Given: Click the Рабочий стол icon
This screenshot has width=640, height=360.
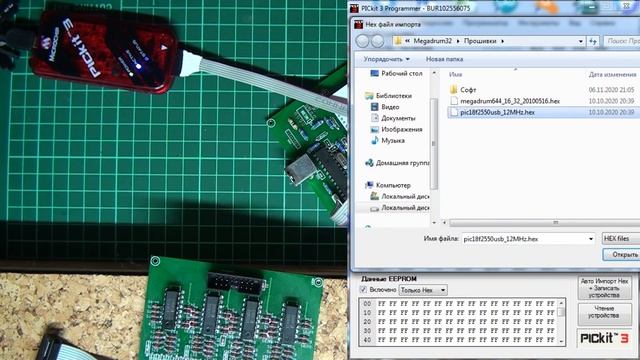Looking at the screenshot, I should (374, 73).
